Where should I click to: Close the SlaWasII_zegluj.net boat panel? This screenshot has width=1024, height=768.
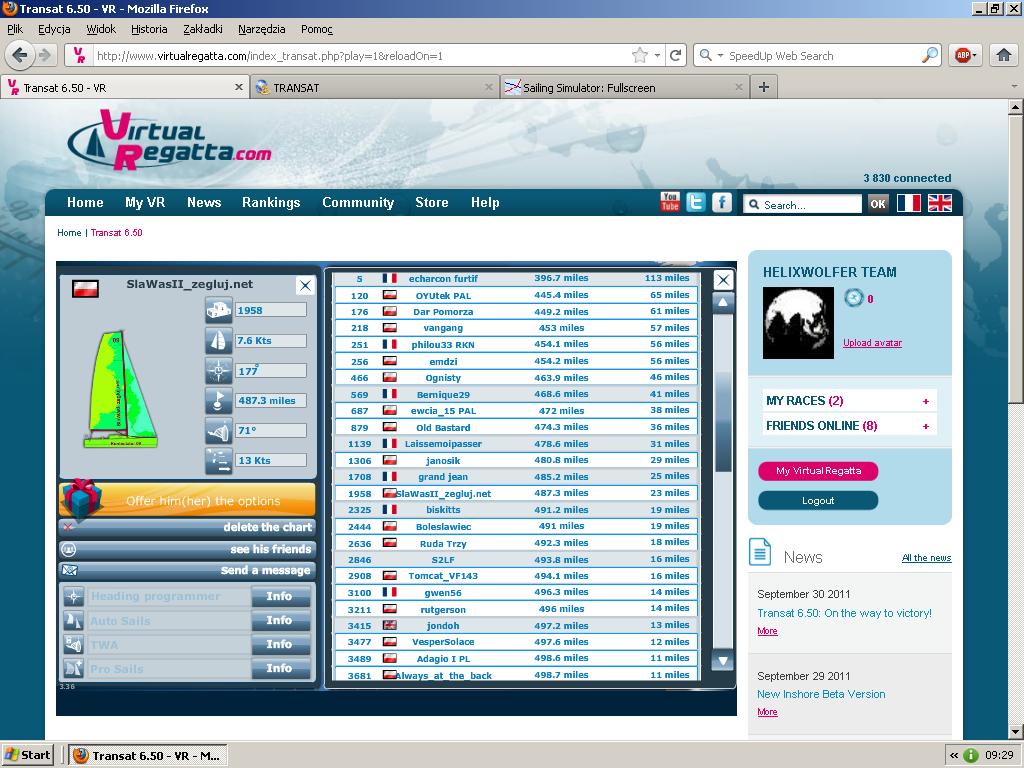tap(305, 286)
